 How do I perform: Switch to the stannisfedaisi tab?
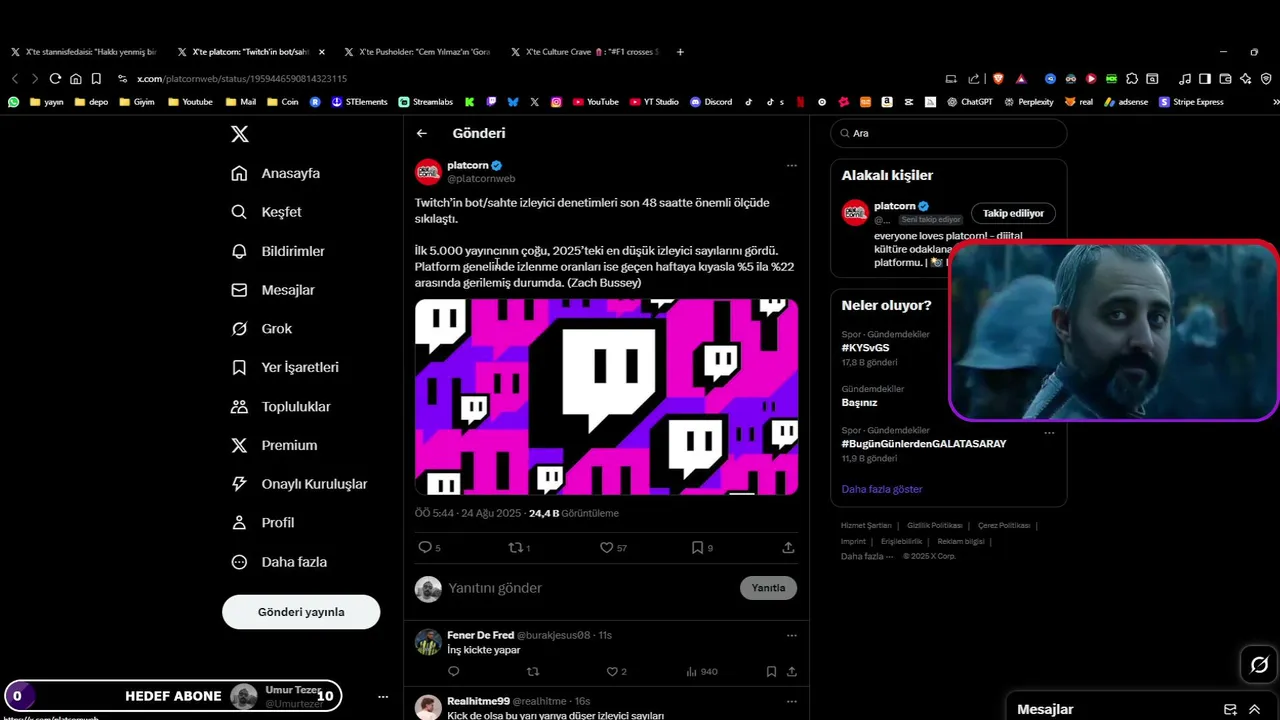83,52
